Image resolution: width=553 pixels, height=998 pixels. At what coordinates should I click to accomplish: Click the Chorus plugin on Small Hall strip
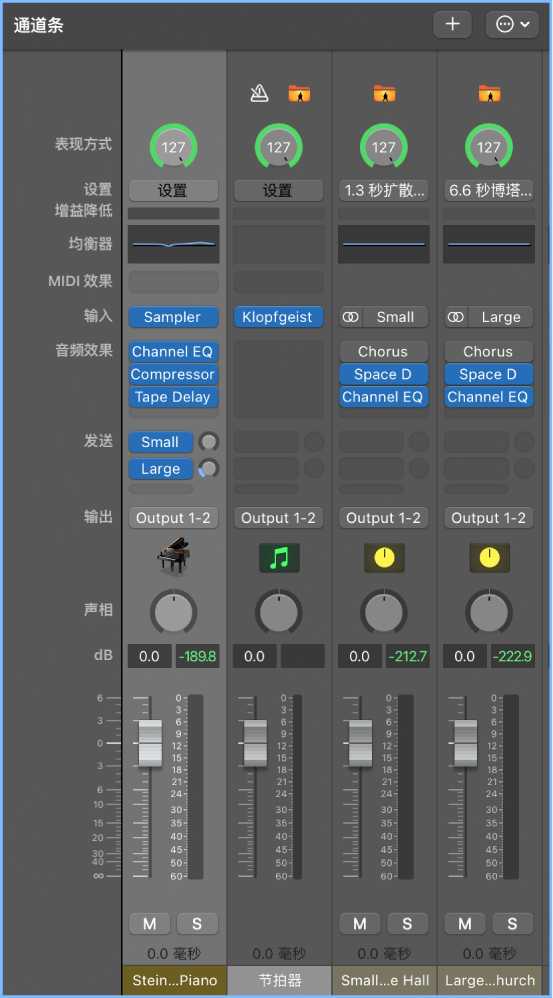(384, 351)
